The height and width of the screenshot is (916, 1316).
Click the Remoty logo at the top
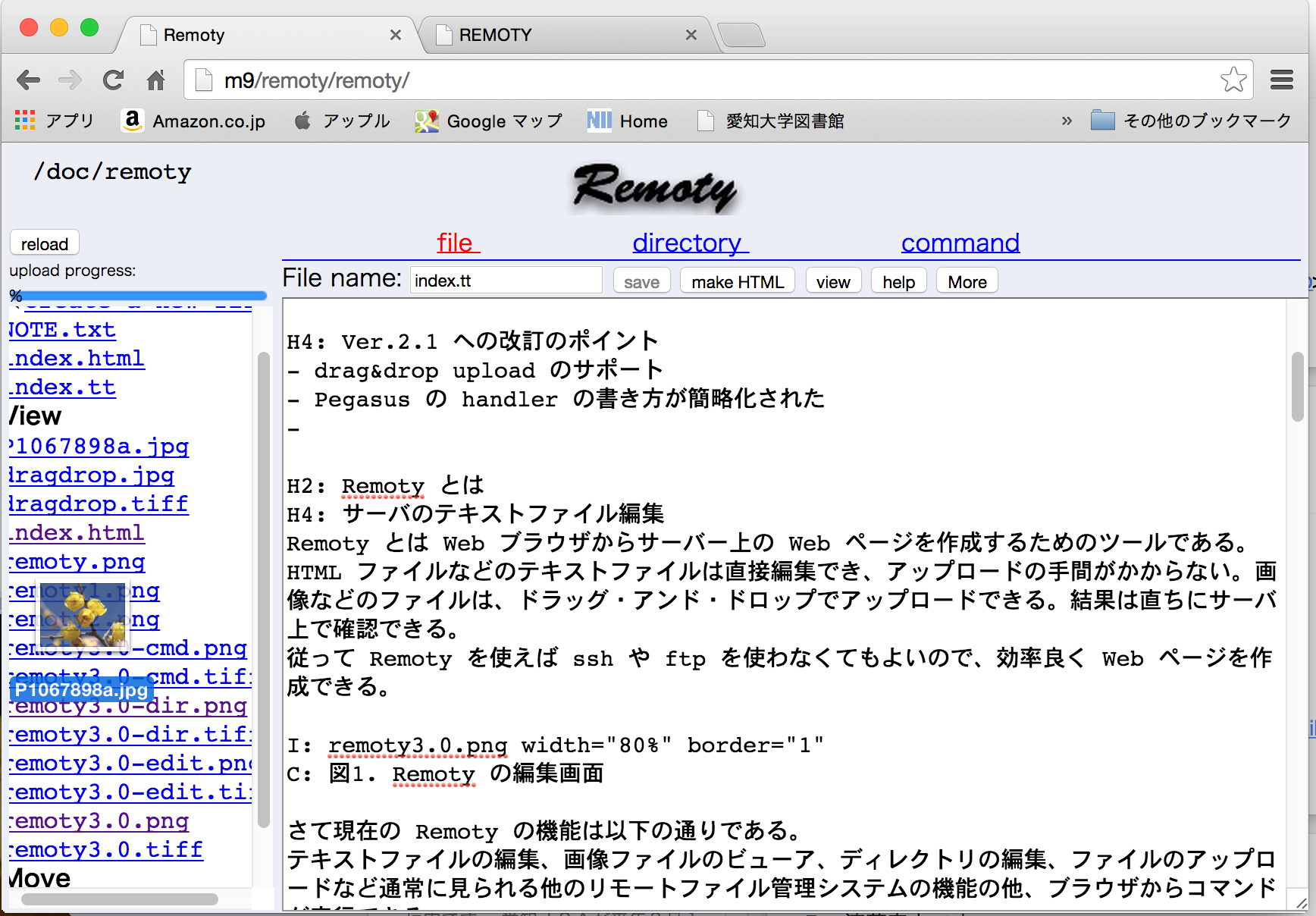655,187
